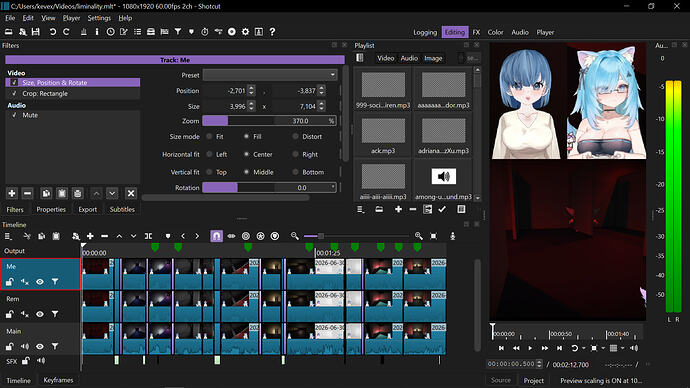
Task: Expand the zoom options arrow in player
Action: [x=603, y=348]
